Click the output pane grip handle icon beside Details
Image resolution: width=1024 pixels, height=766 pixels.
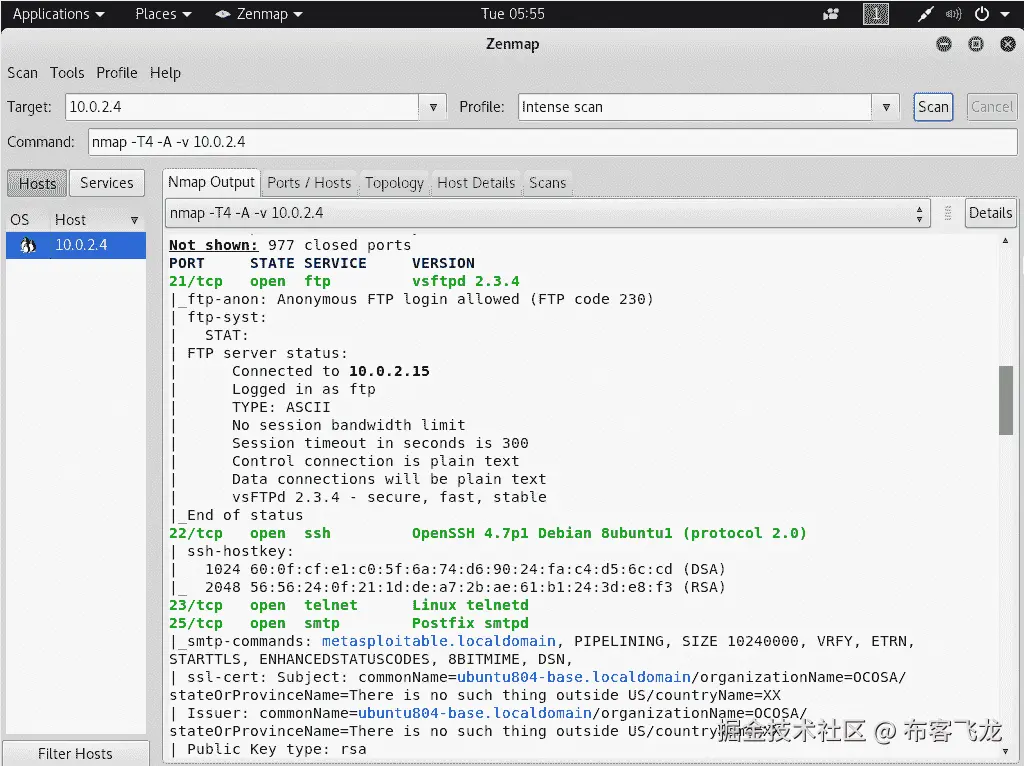(948, 213)
